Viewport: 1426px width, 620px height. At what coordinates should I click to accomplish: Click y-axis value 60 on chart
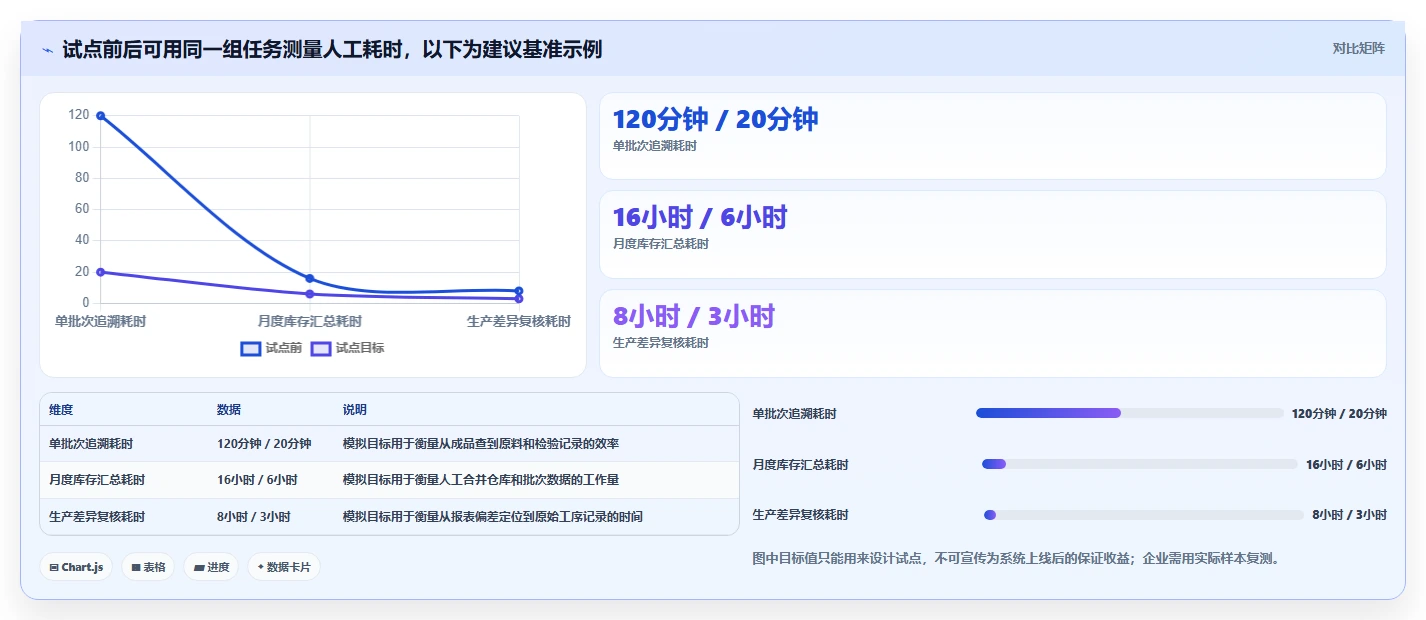pyautogui.click(x=82, y=209)
